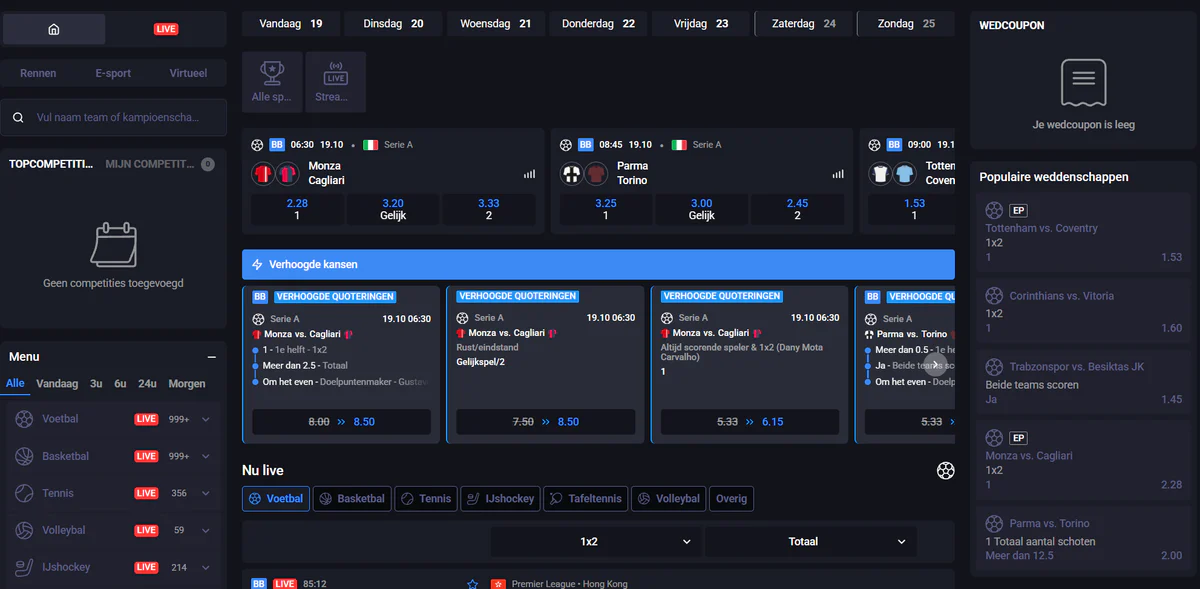
Task: Click the Verhoogde kansen banner
Action: pyautogui.click(x=598, y=265)
